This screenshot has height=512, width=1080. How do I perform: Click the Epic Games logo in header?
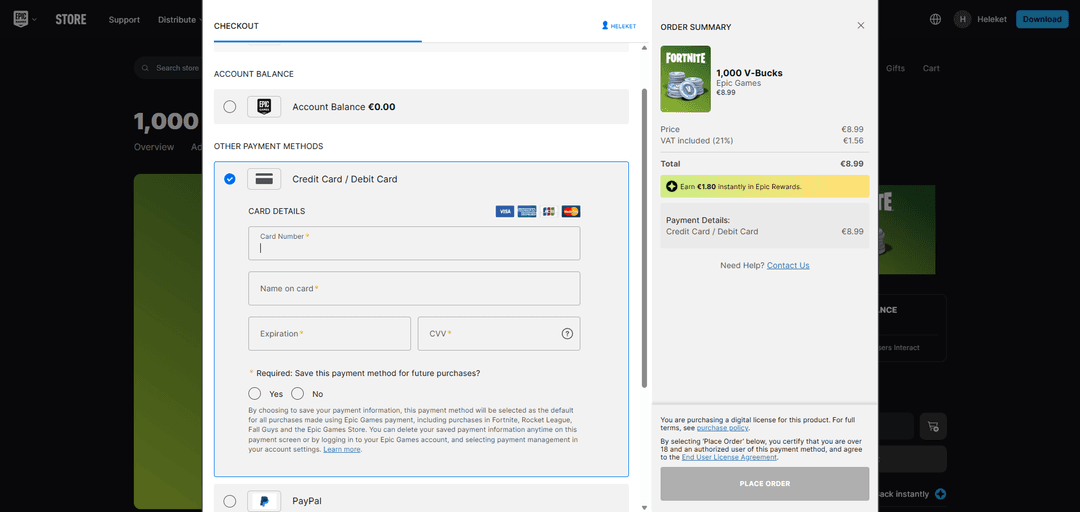tap(24, 19)
